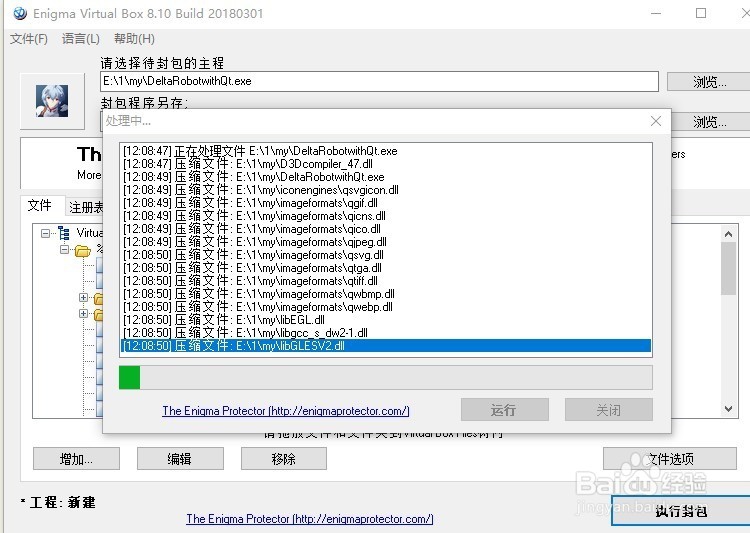
Task: Select log line for libEGL.dll
Action: point(386,320)
